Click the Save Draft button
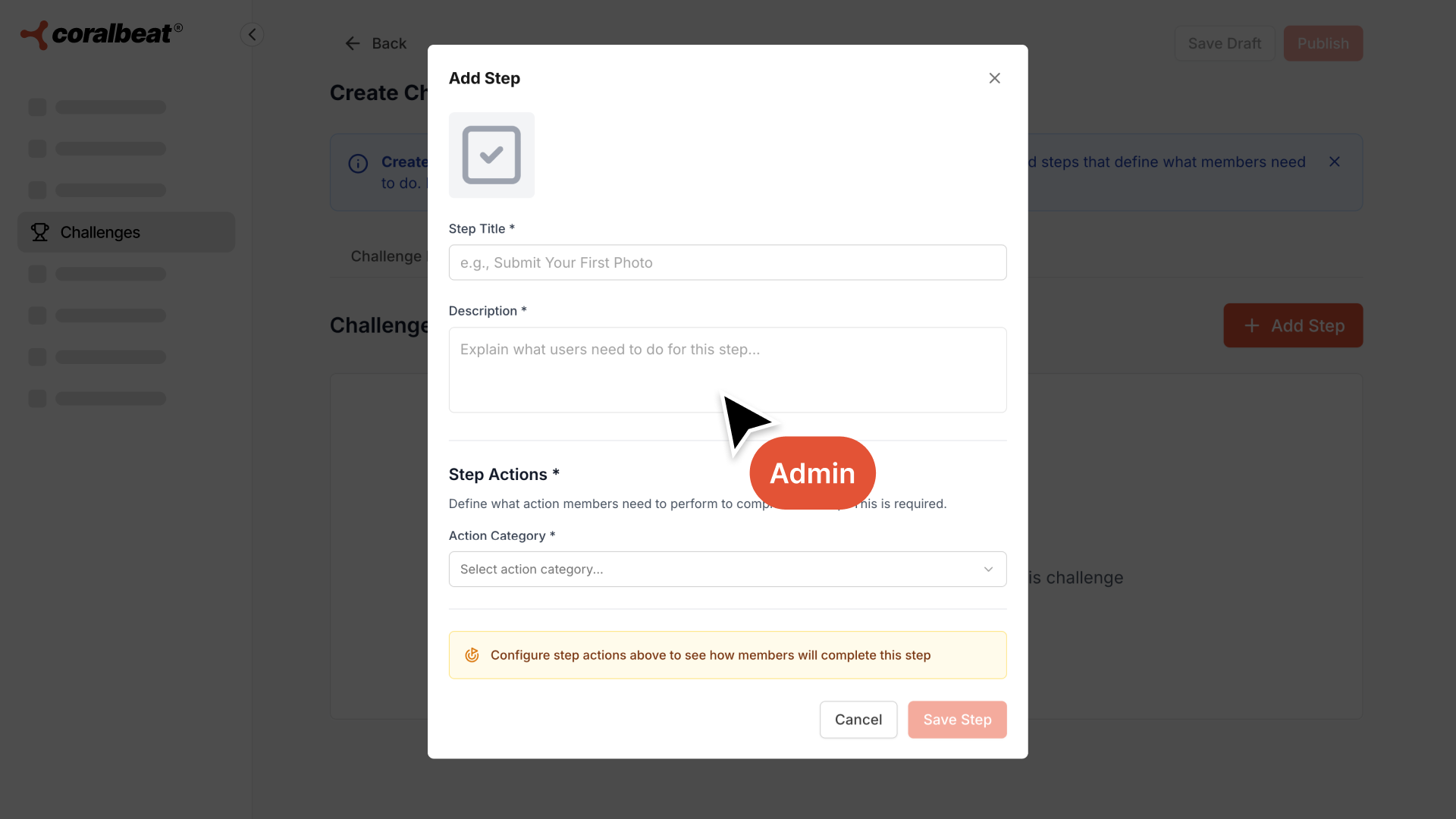 (1224, 44)
